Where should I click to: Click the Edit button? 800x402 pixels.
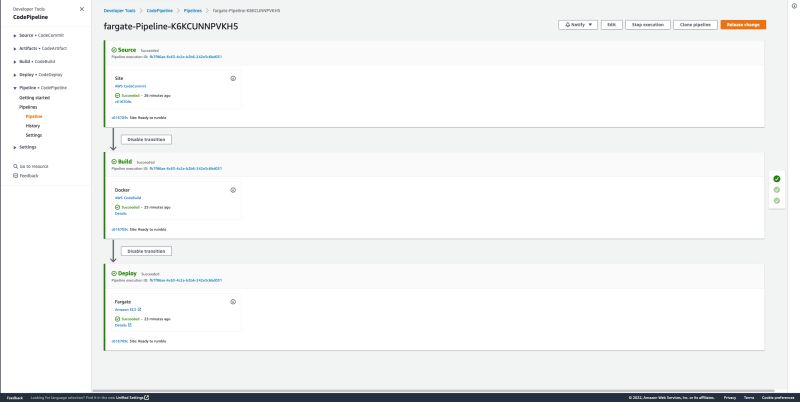point(612,24)
